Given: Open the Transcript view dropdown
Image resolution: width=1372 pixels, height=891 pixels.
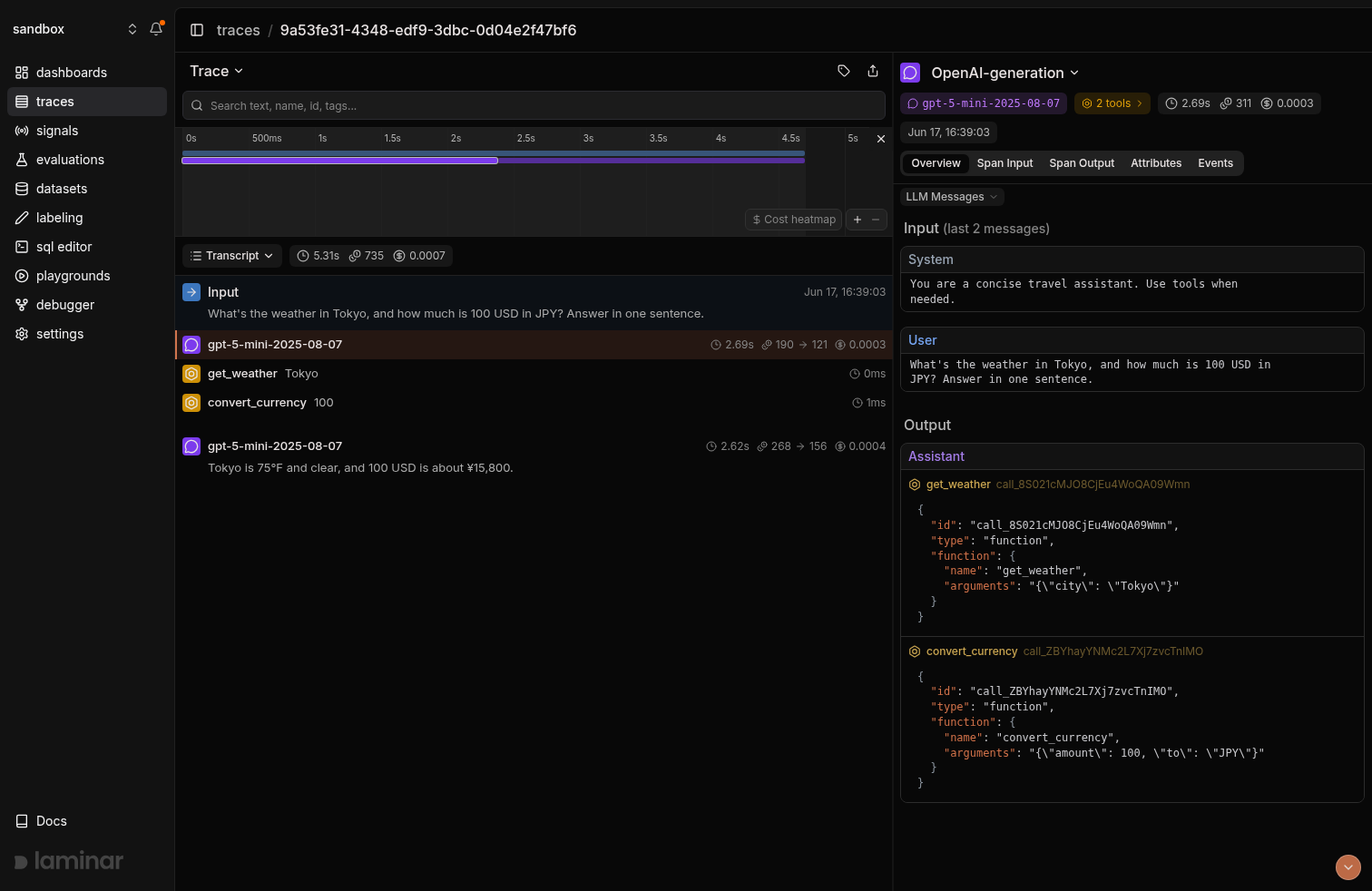Looking at the screenshot, I should (x=232, y=256).
